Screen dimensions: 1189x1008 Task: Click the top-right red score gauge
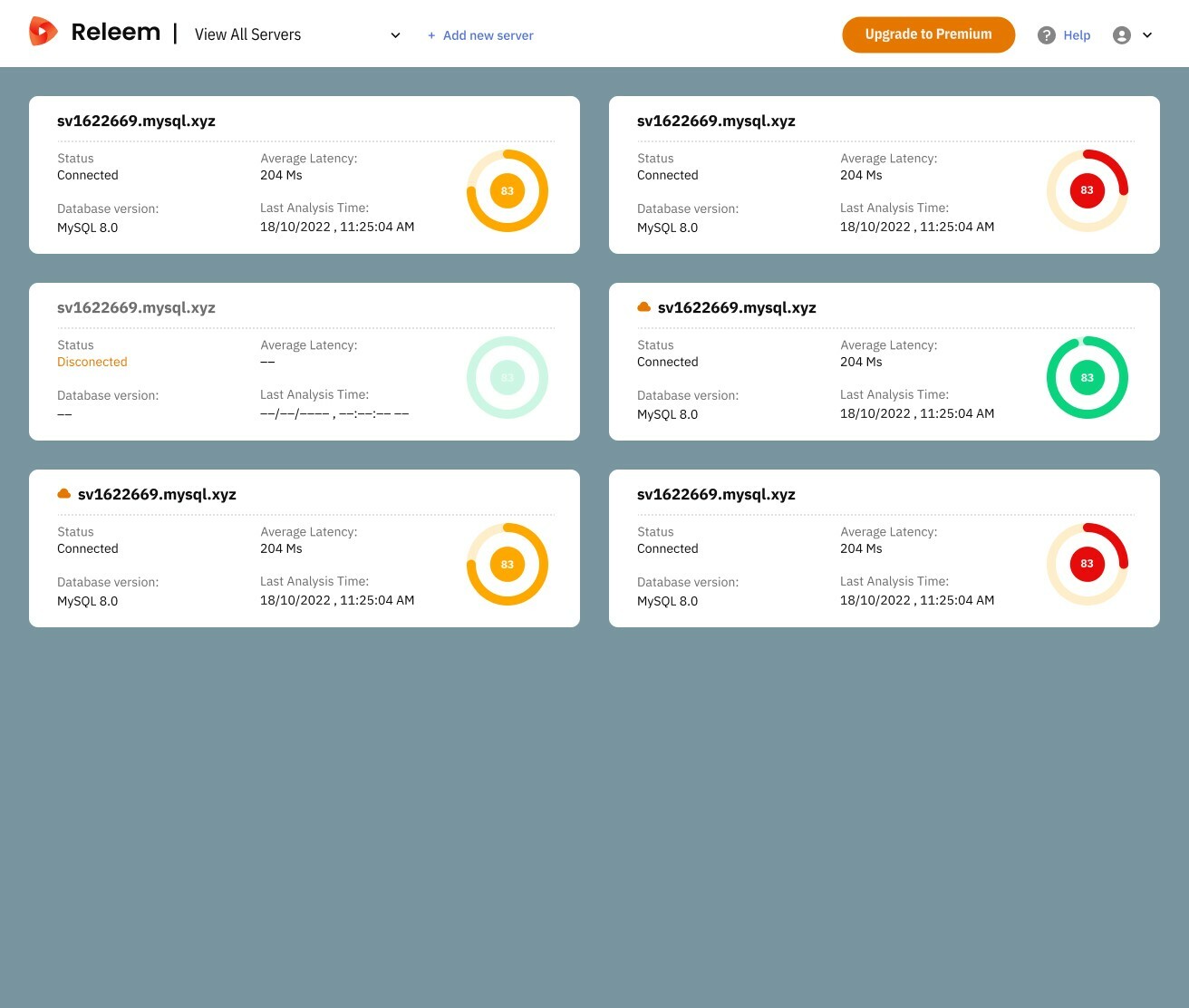1087,190
